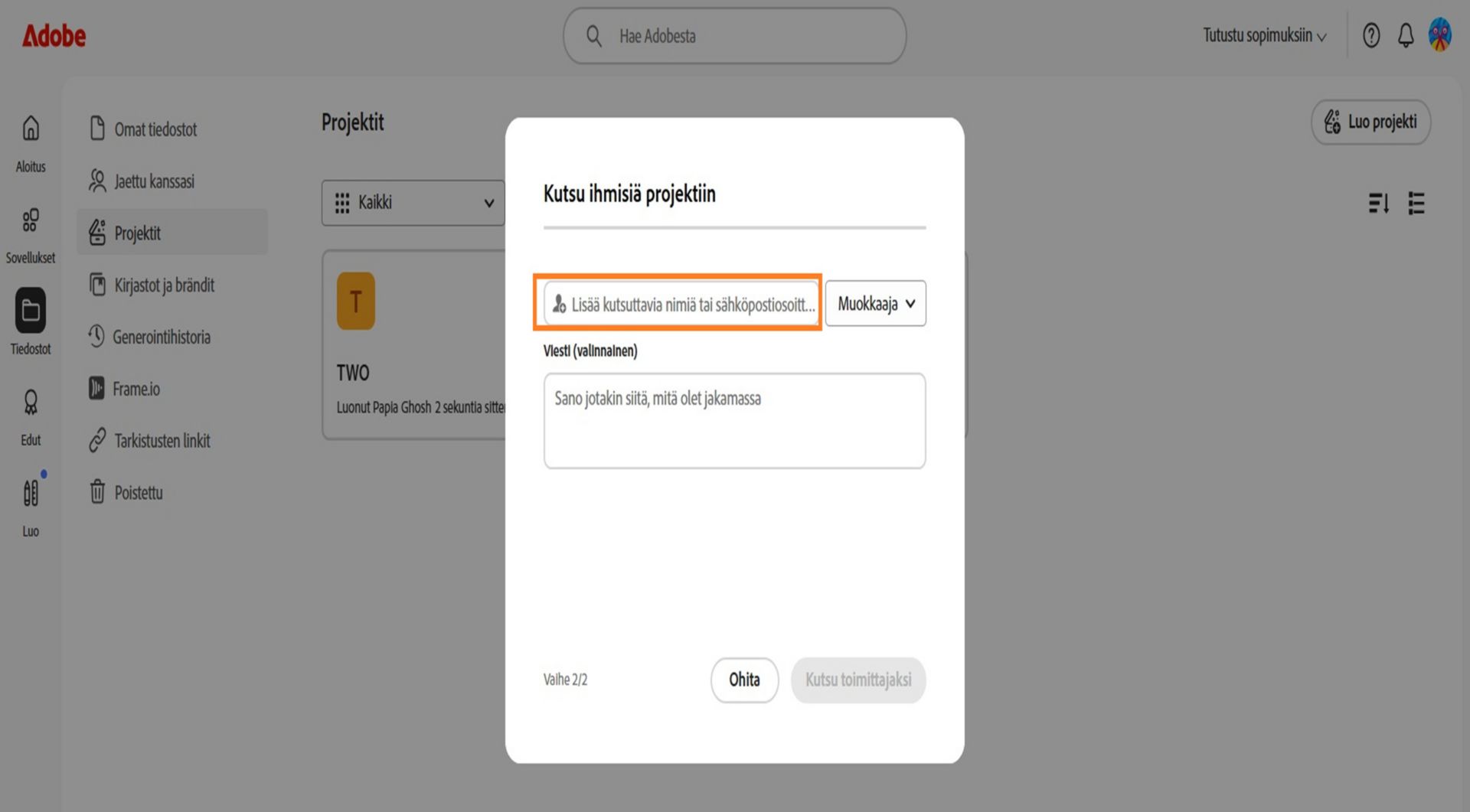This screenshot has height=812, width=1470.
Task: Click the search magnifier icon
Action: (594, 36)
